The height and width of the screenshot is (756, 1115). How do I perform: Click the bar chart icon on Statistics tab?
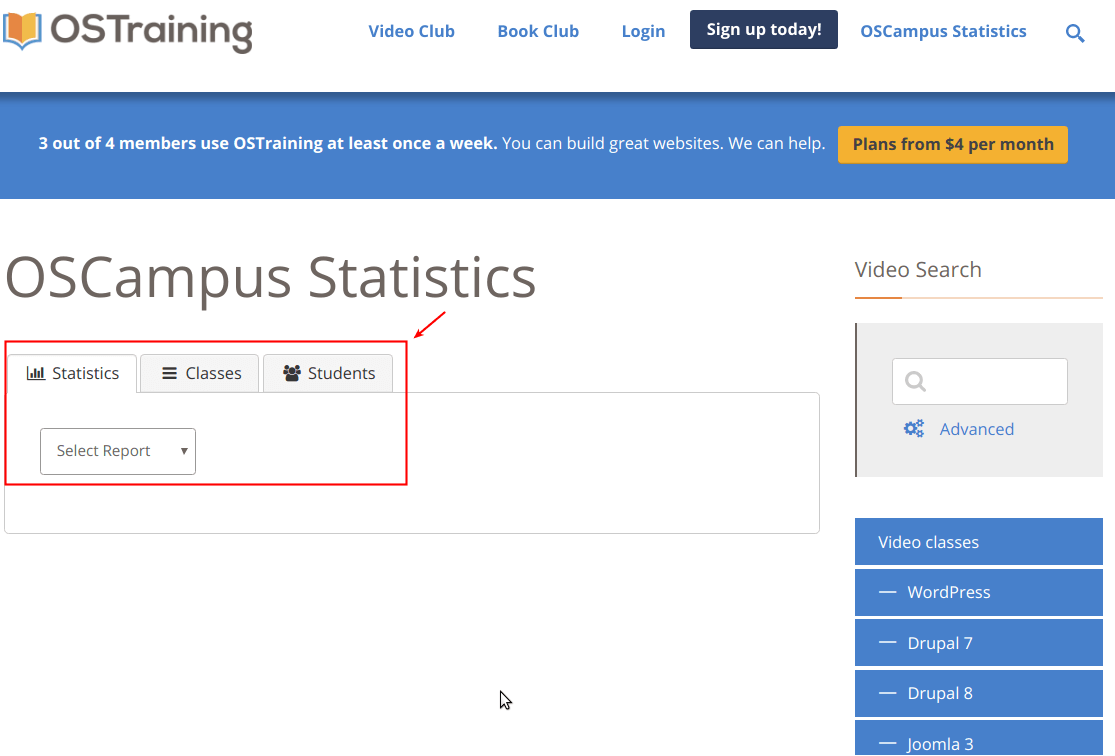36,373
